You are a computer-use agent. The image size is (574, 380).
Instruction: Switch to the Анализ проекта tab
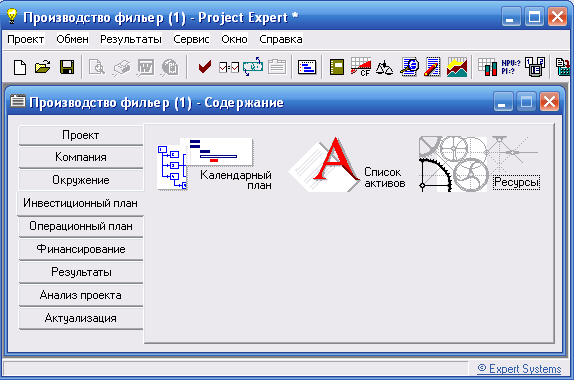pyautogui.click(x=81, y=295)
